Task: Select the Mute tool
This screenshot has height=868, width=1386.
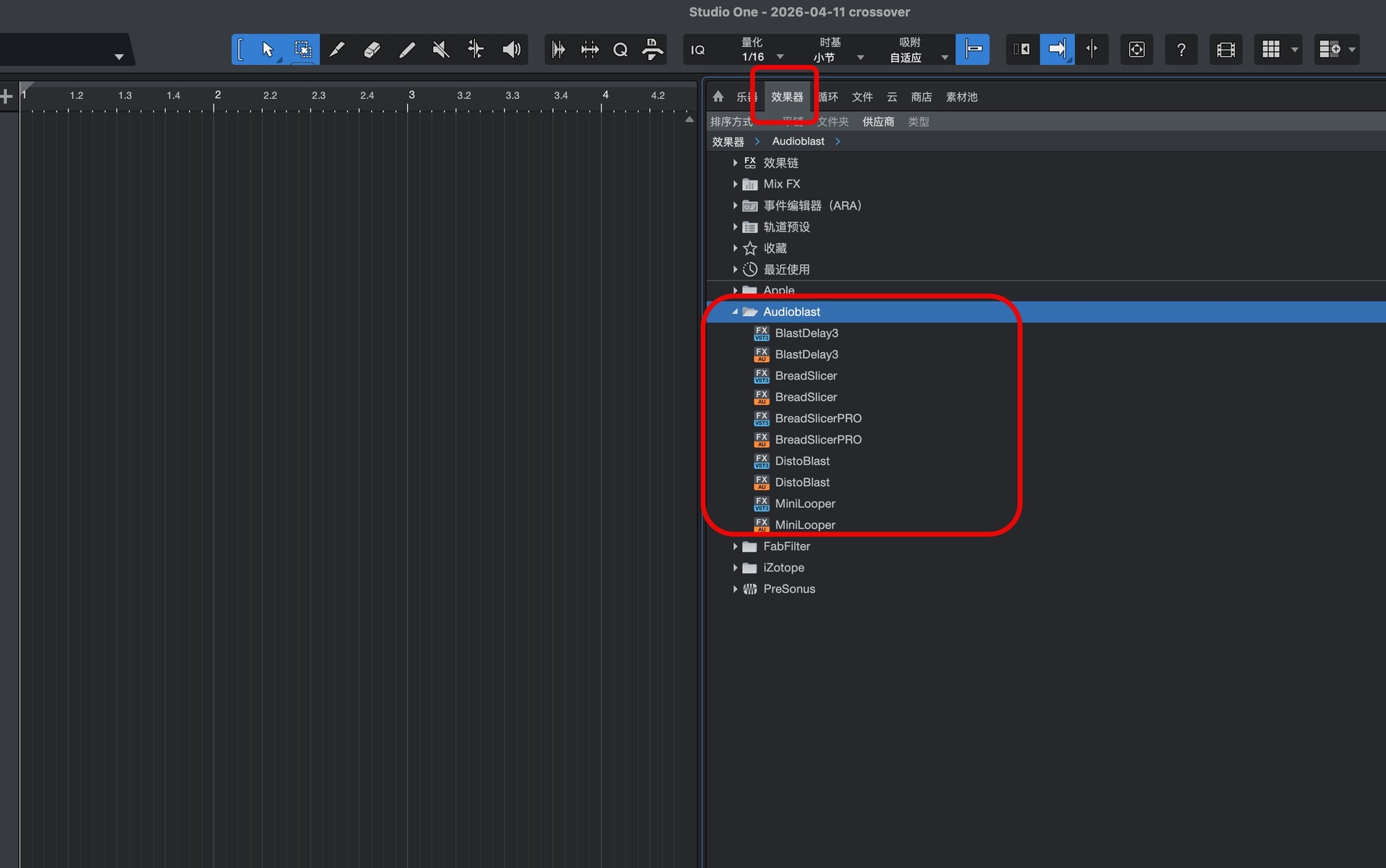Action: pyautogui.click(x=441, y=50)
